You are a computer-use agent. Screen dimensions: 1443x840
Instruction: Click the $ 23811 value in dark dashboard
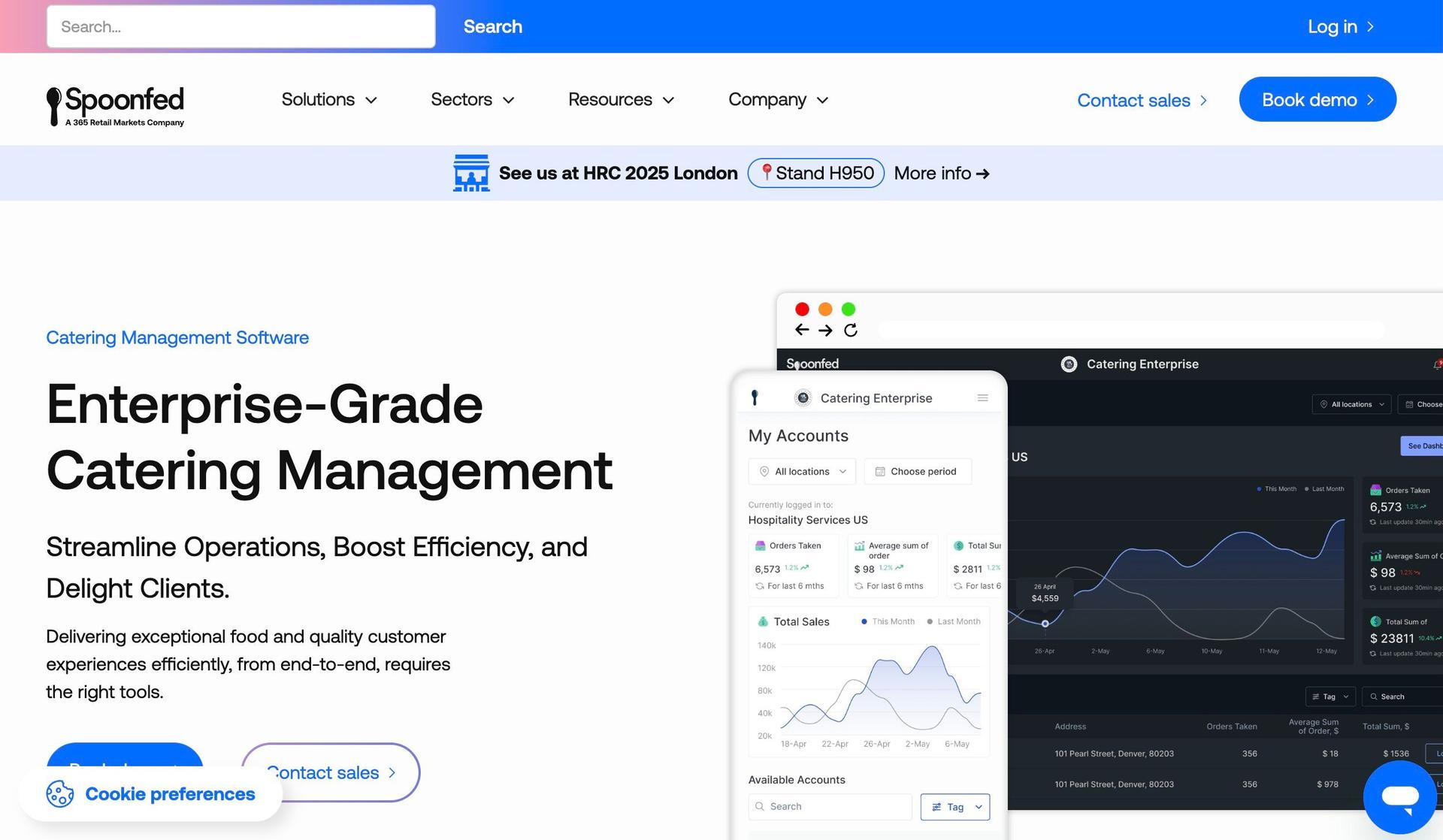pyautogui.click(x=1392, y=638)
